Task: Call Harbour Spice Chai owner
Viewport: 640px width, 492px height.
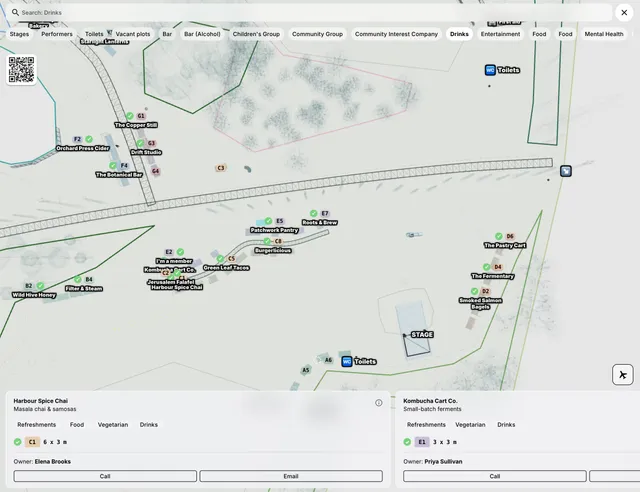Action: pyautogui.click(x=105, y=476)
